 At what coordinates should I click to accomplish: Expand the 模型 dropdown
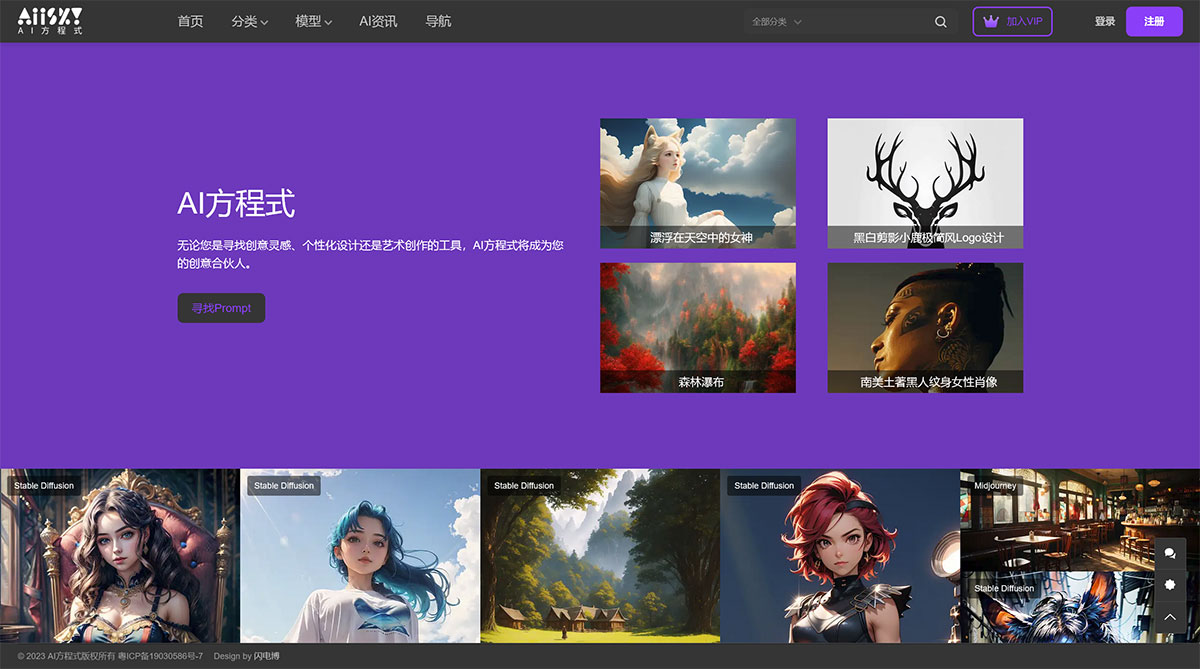(x=313, y=20)
